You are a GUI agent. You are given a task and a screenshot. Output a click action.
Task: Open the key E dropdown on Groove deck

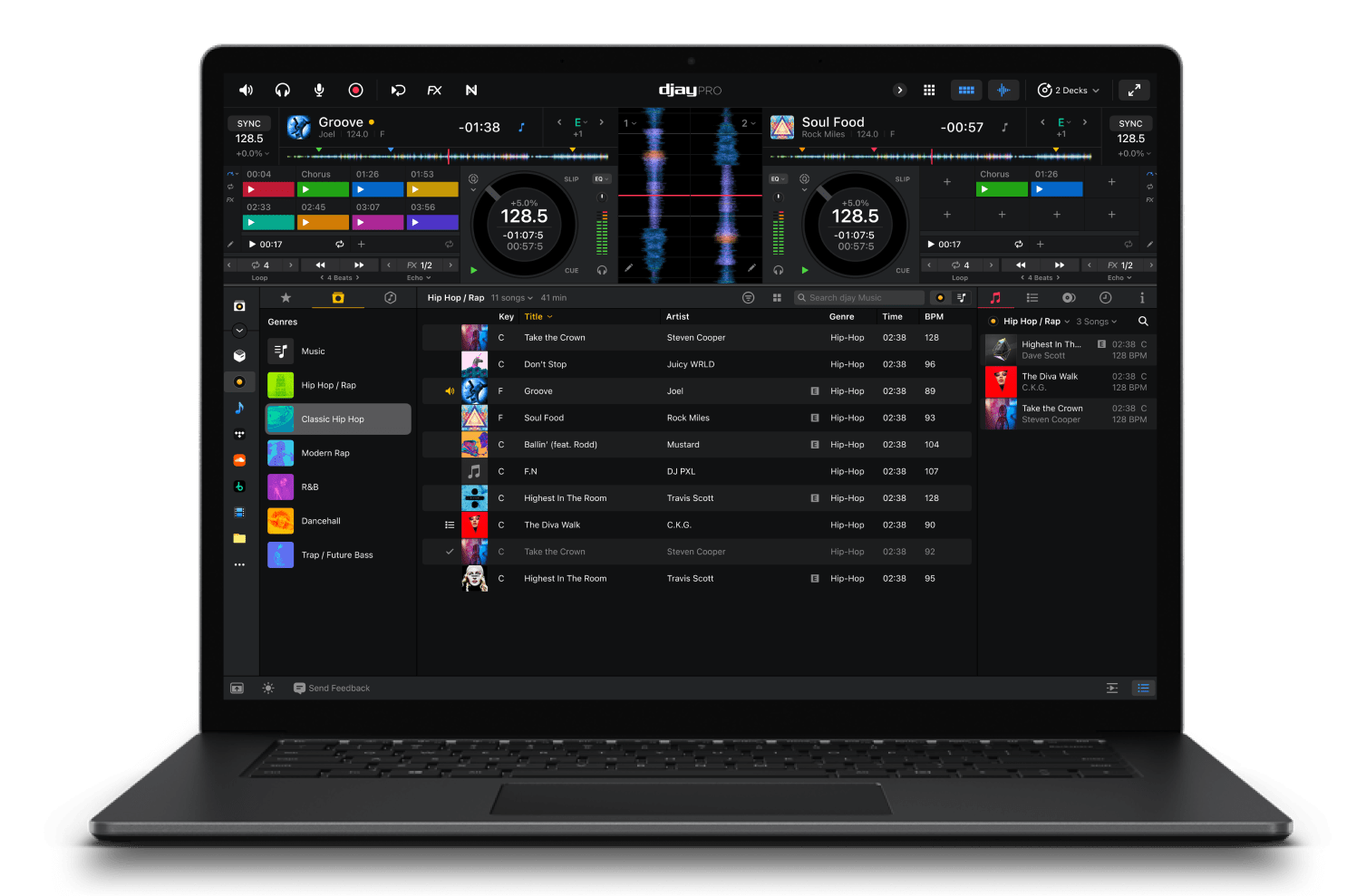click(581, 122)
